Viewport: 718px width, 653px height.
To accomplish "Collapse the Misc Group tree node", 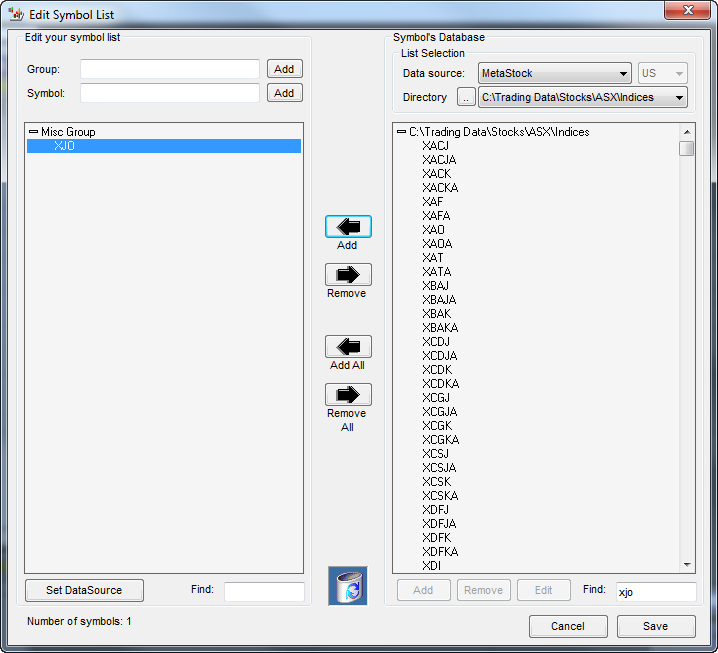I will 33,132.
